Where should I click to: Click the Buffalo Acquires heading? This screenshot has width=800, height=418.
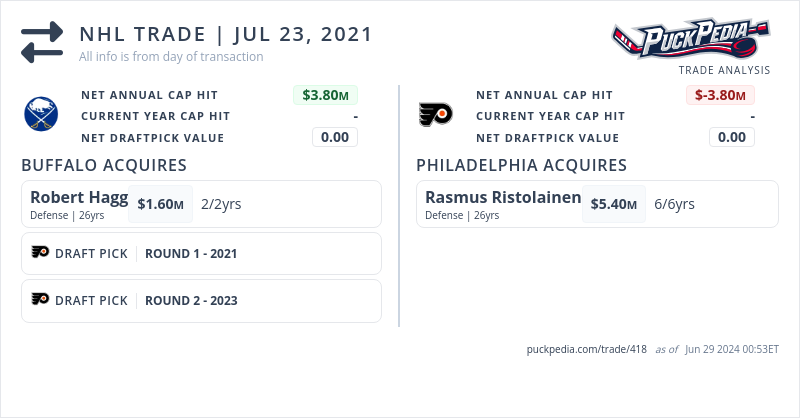(104, 165)
